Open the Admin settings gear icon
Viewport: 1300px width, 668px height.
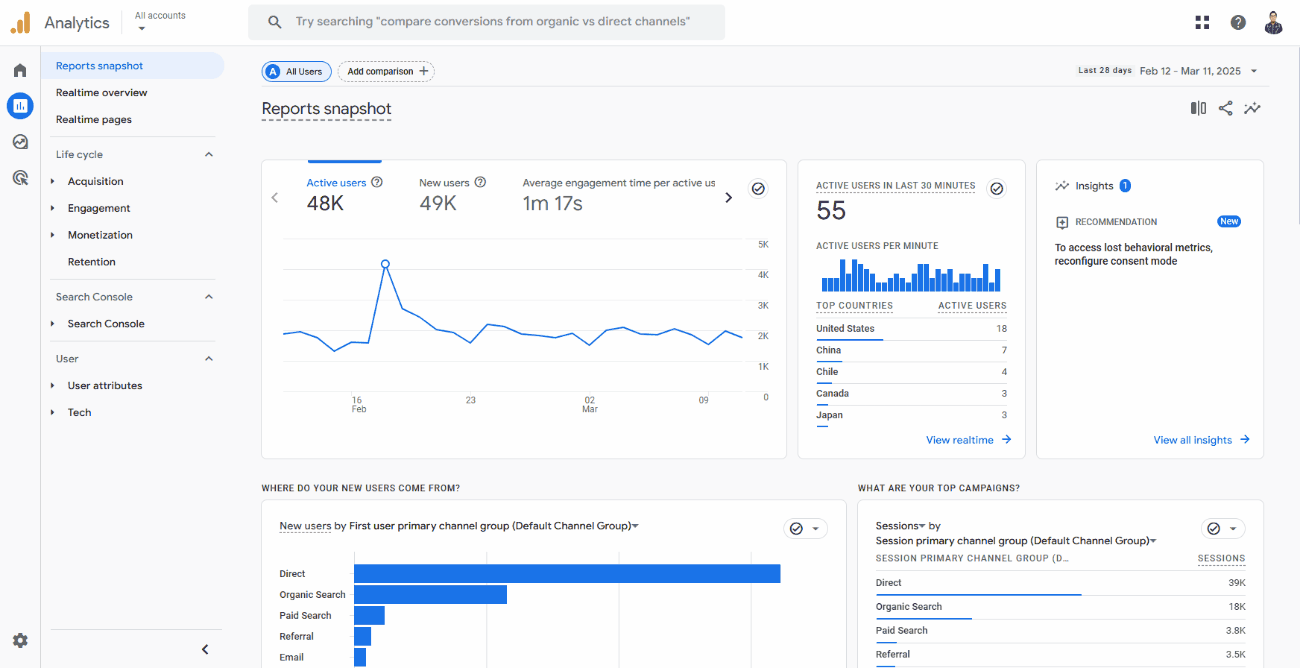(x=20, y=641)
